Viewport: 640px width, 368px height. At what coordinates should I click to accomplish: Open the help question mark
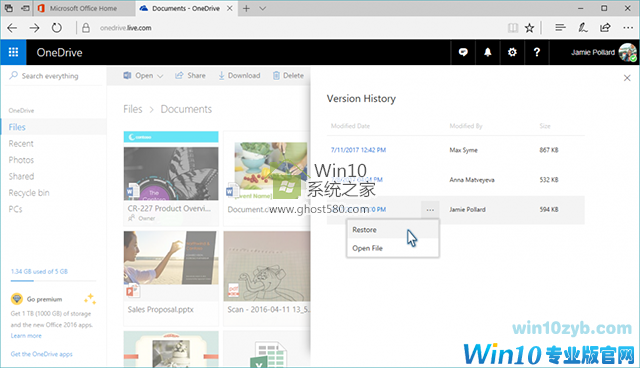(x=536, y=52)
